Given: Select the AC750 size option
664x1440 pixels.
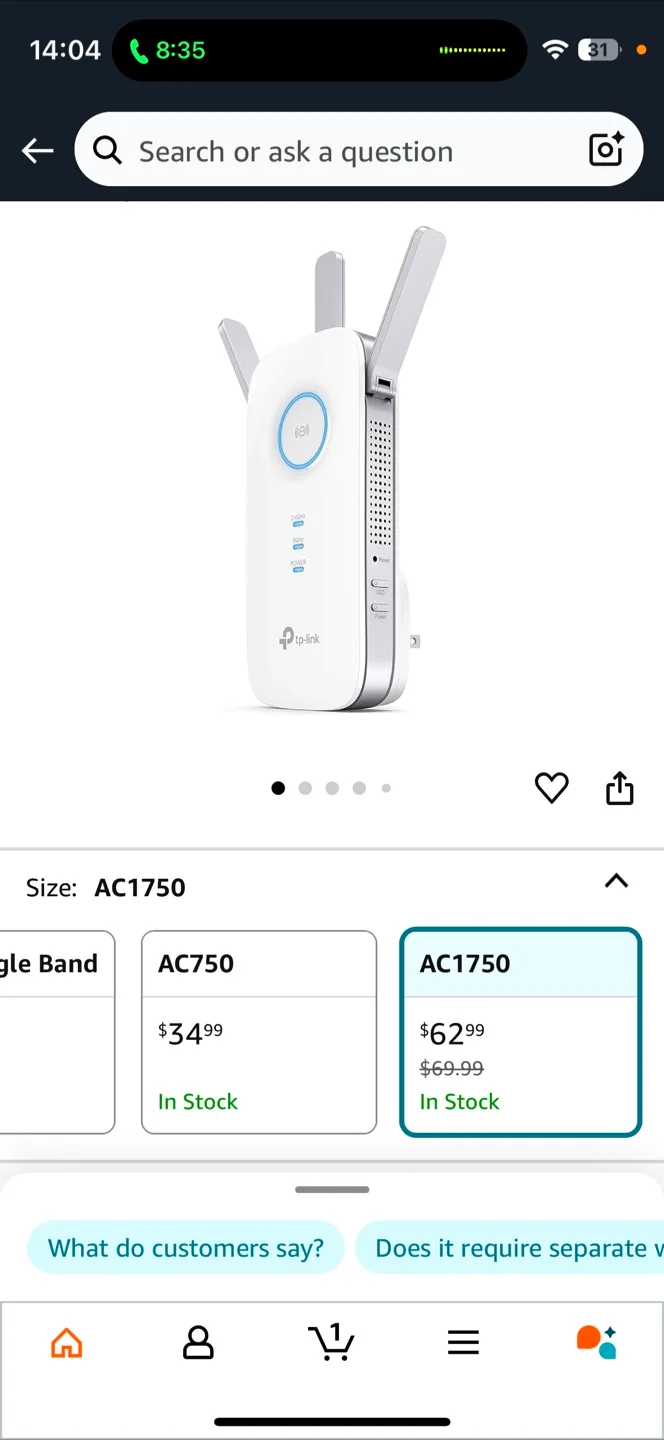Looking at the screenshot, I should 258,1032.
